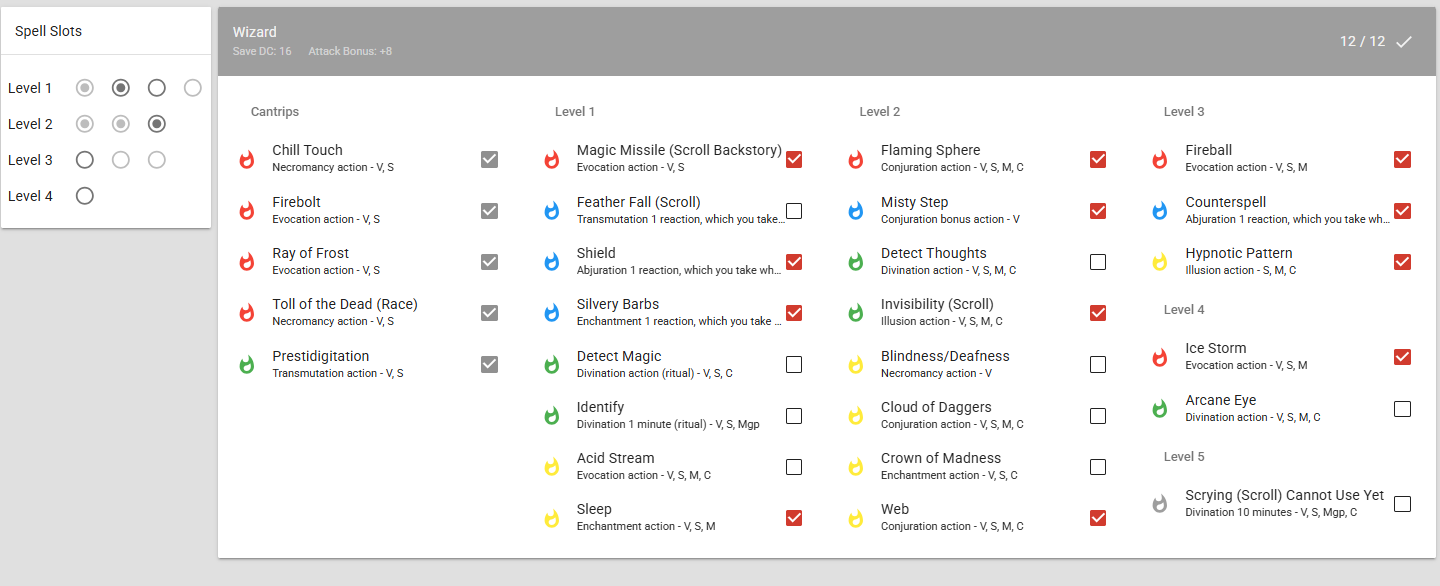1440x586 pixels.
Task: Uncheck the Invisibility (Scroll) checkbox
Action: (1098, 313)
